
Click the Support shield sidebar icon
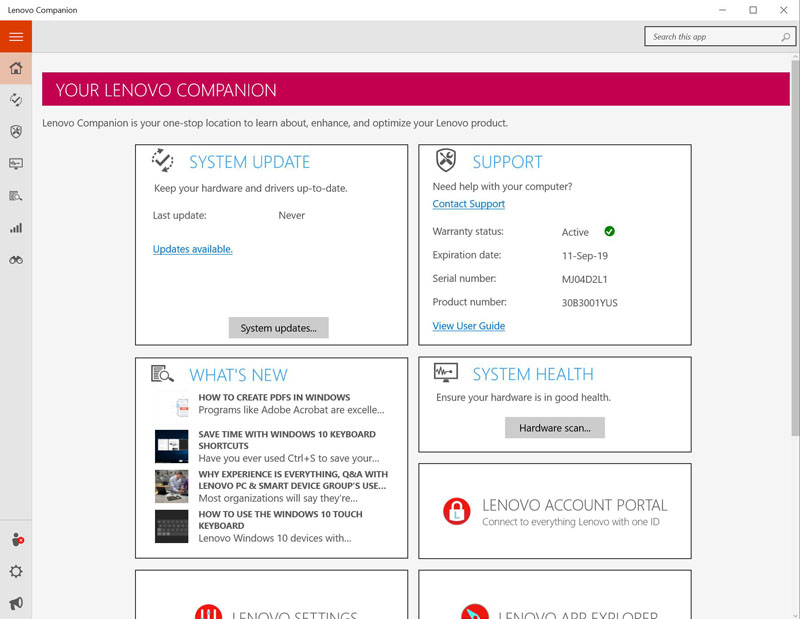coord(16,132)
